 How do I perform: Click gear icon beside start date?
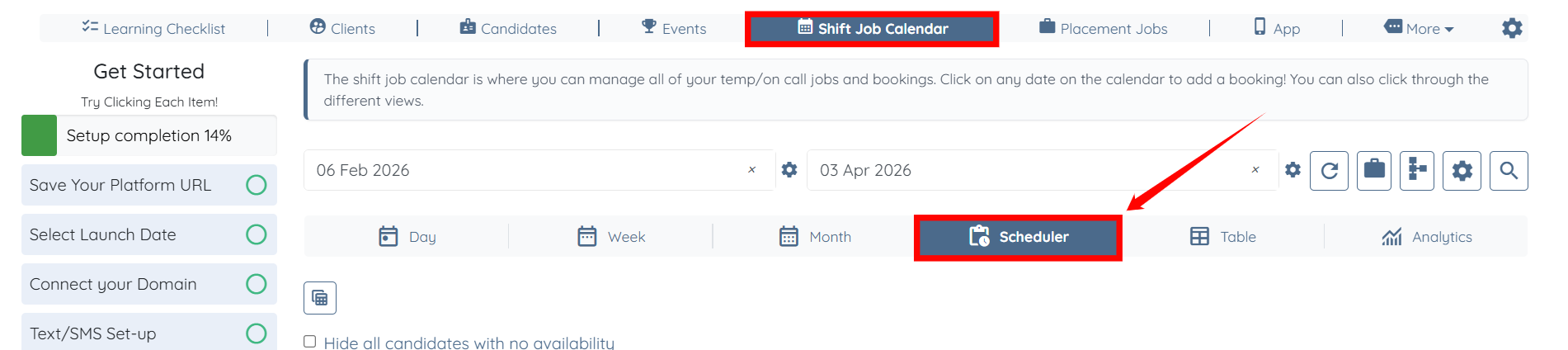[x=789, y=170]
